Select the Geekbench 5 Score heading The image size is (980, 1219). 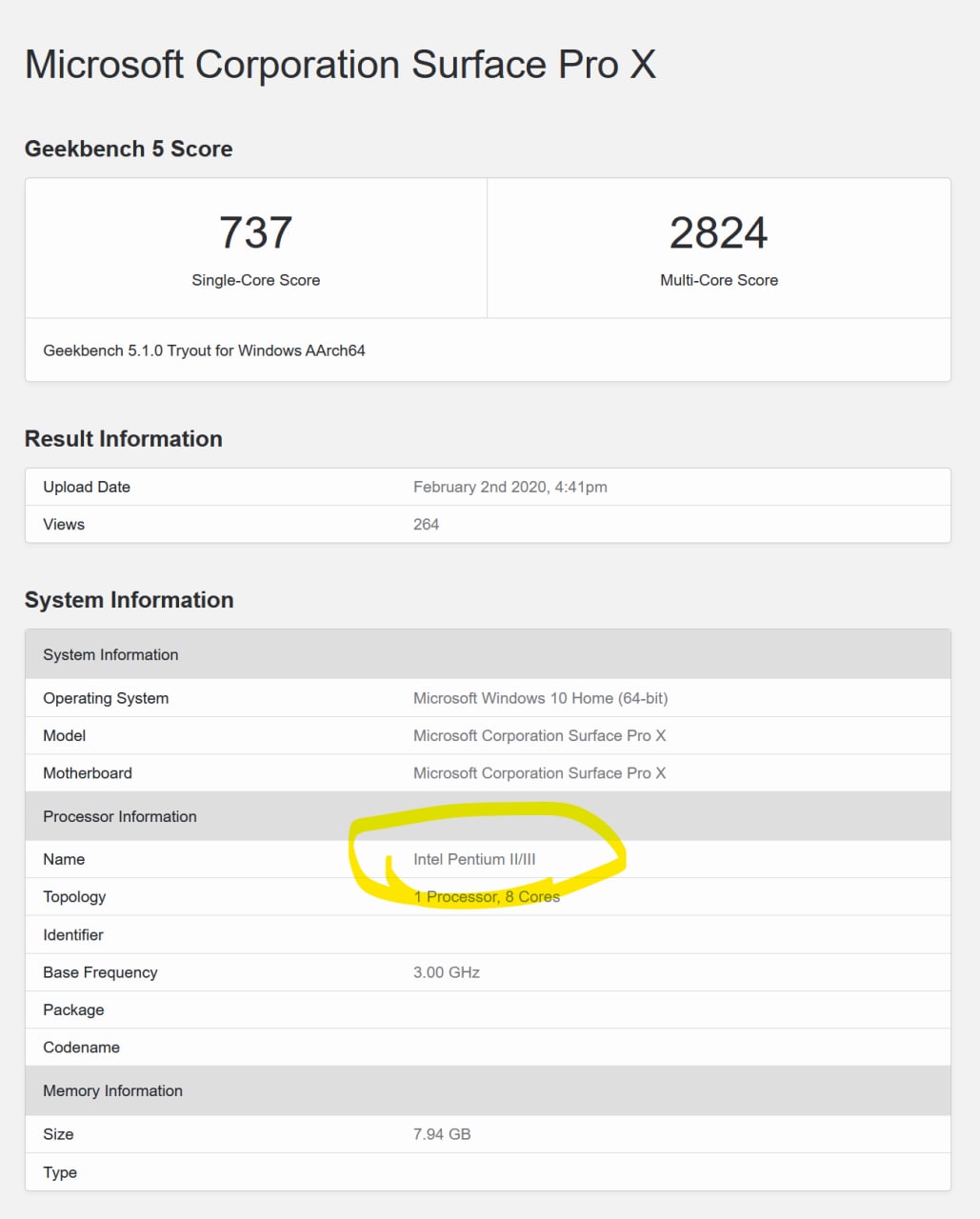pos(129,149)
